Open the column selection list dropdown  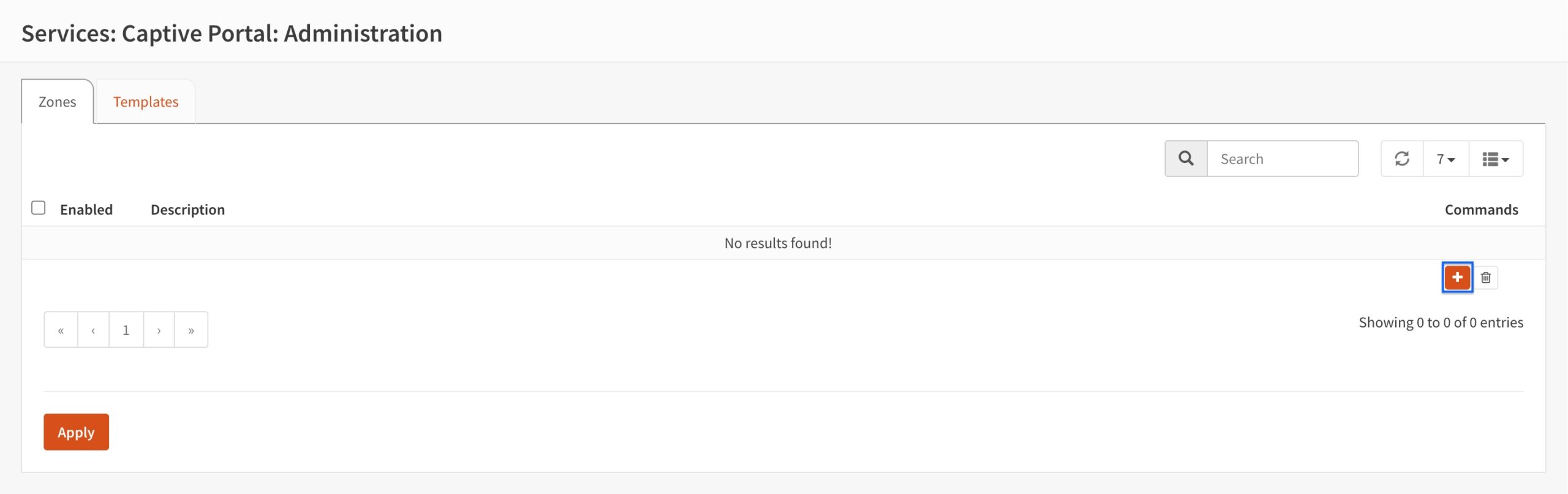1496,159
